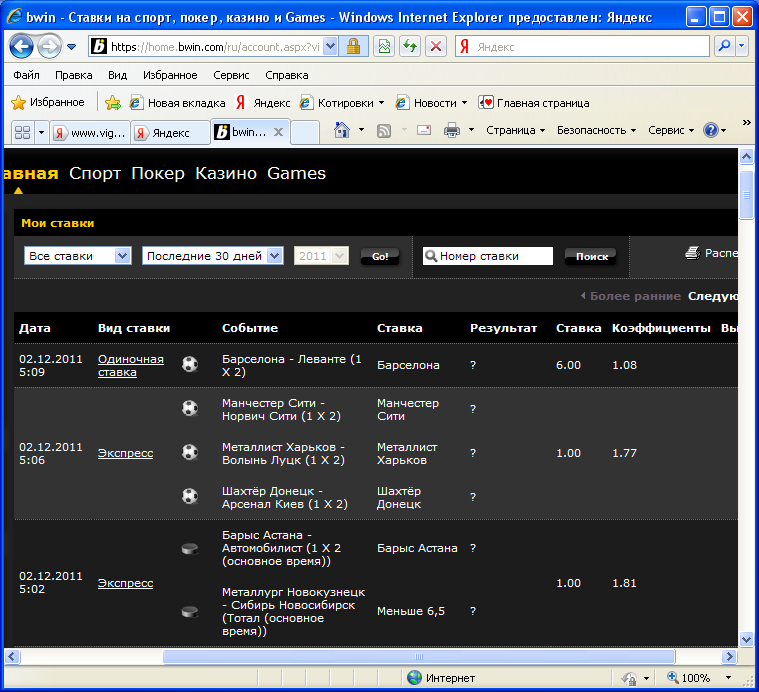Click football icon for Шахтёр Донецк row
Viewport: 759px width, 692px height.
pyautogui.click(x=190, y=496)
